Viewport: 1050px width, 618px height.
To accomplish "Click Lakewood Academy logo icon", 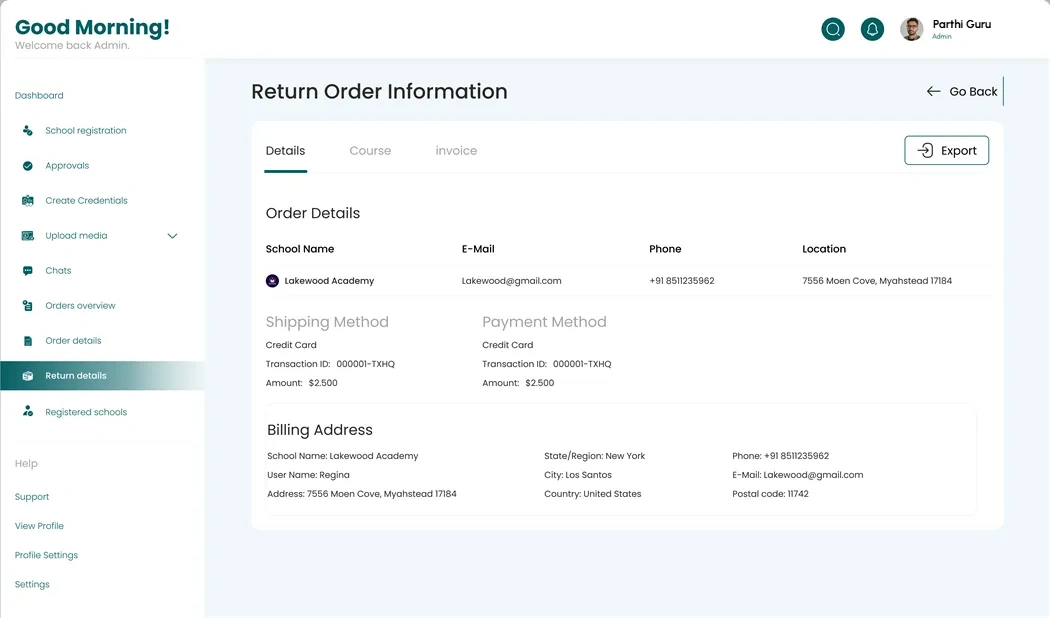I will (x=272, y=281).
